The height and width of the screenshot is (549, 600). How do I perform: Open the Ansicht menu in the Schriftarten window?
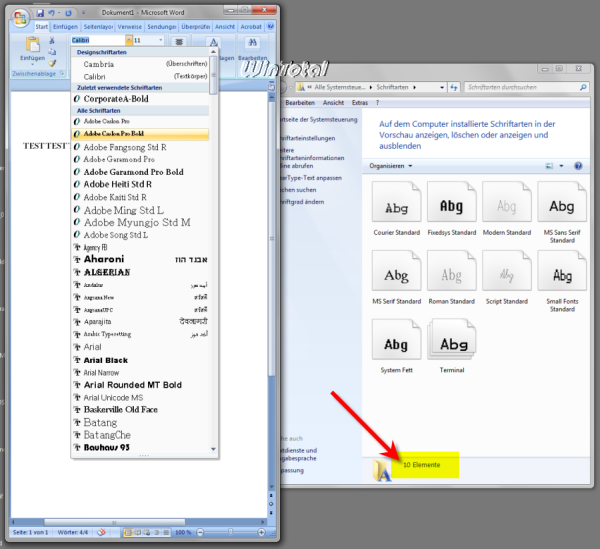[333, 103]
